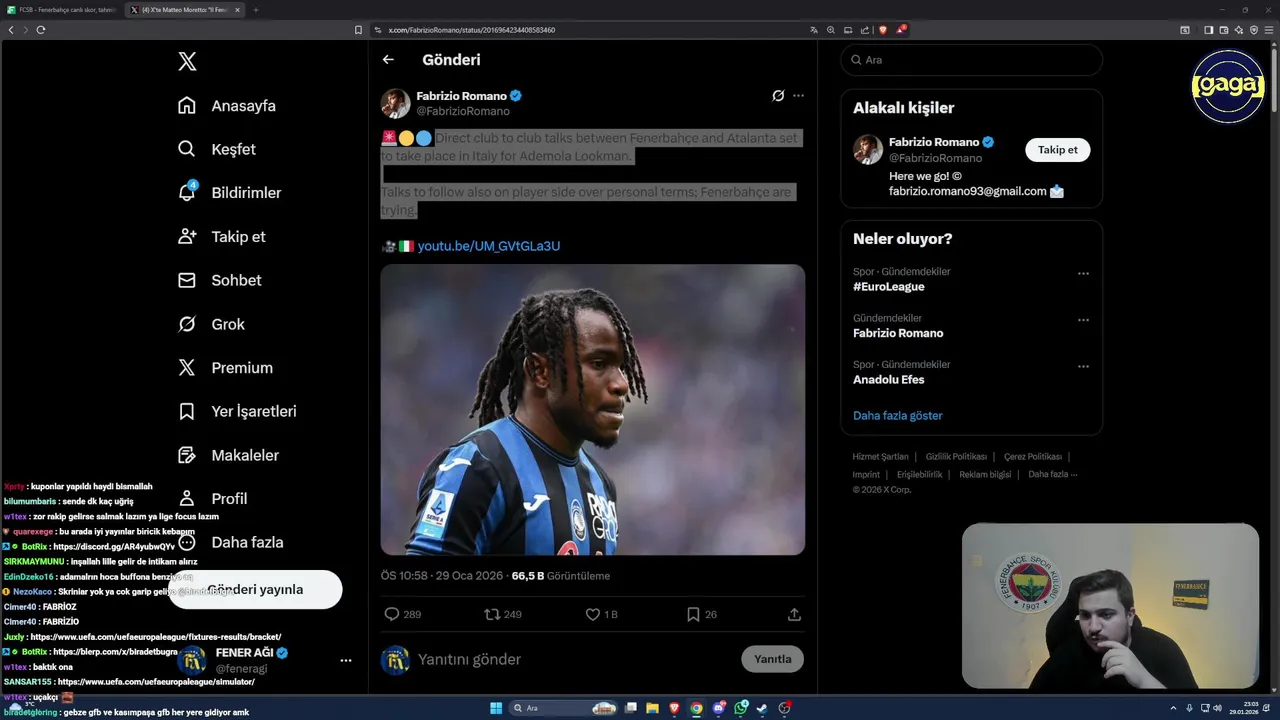Open the youtu.be/UM_GVtGLa3U link
This screenshot has width=1280, height=720.
[x=489, y=246]
